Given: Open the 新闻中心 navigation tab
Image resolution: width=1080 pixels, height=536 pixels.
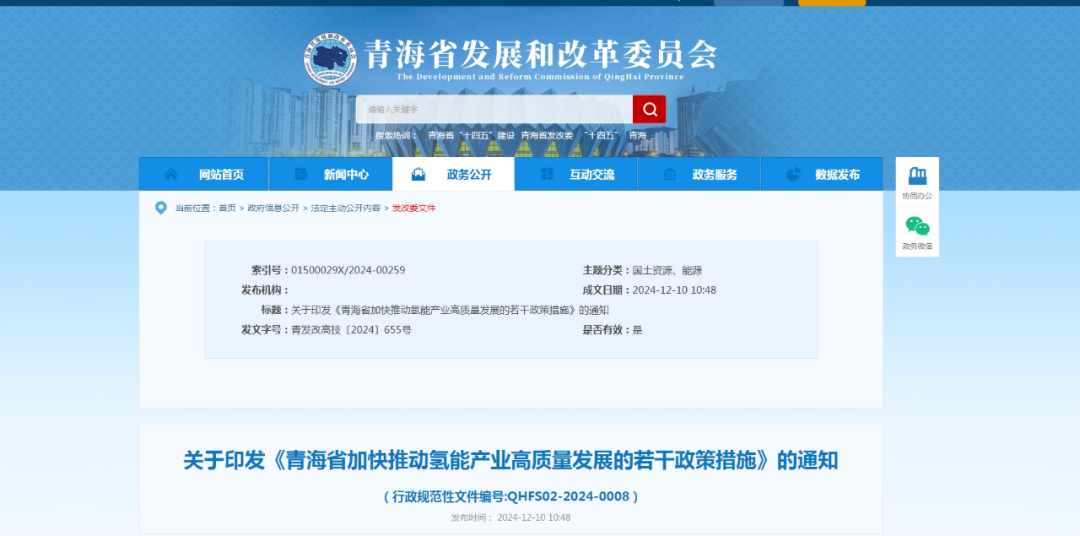Looking at the screenshot, I should tap(345, 174).
